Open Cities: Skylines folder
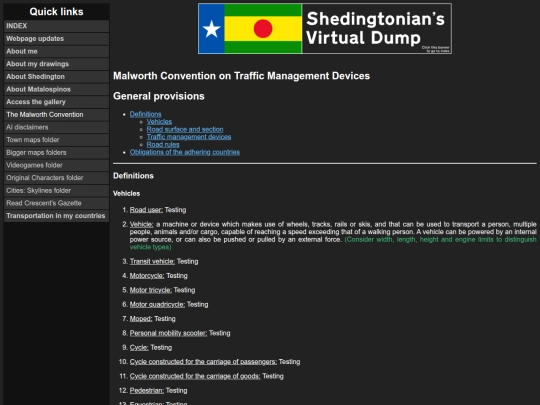 point(56,190)
